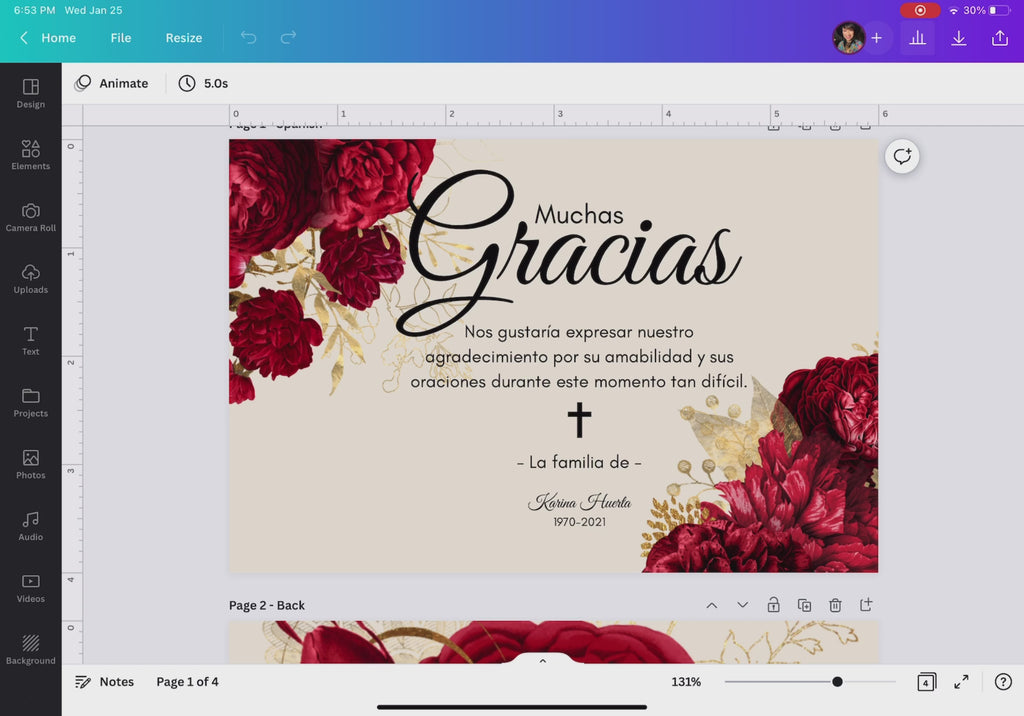Image resolution: width=1024 pixels, height=716 pixels.
Task: Open profile avatar in top bar
Action: tap(848, 38)
